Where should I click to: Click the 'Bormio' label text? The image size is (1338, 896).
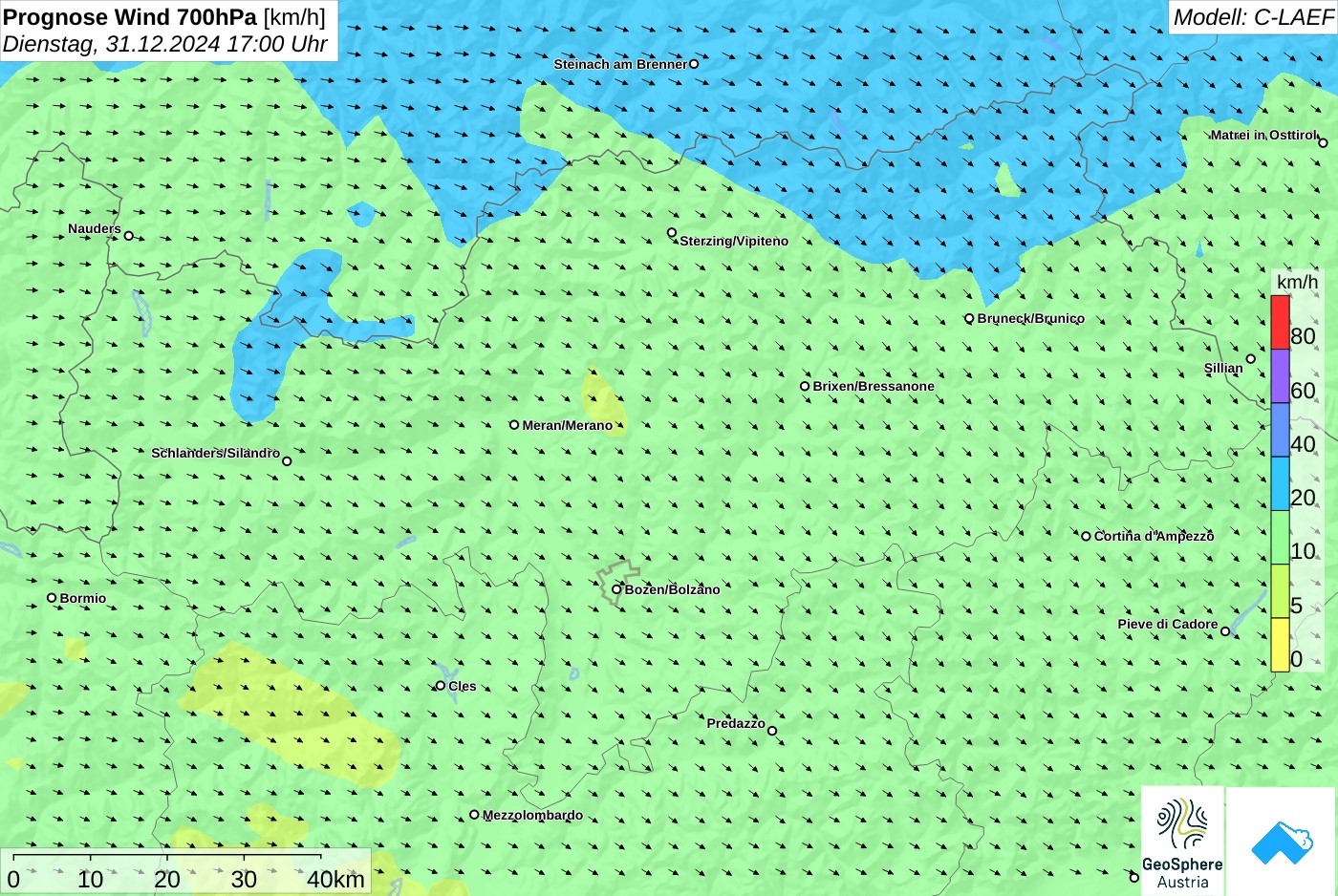tap(83, 598)
